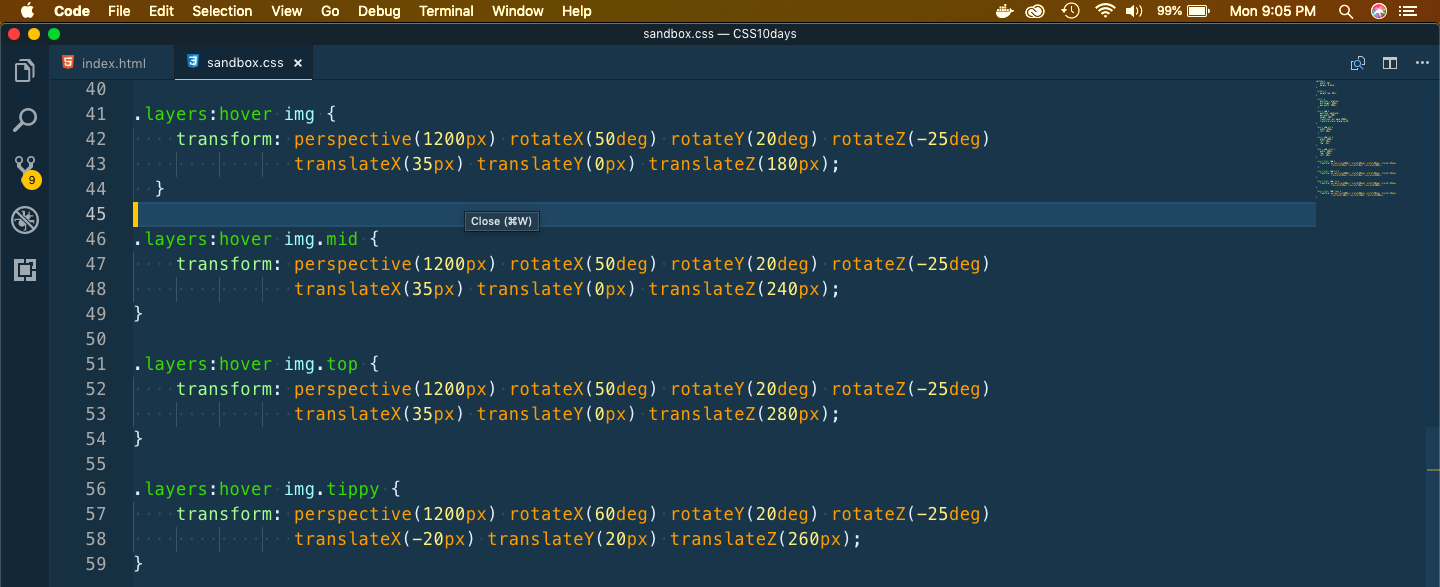This screenshot has height=587, width=1440.
Task: Open the Selection menu
Action: tap(222, 11)
